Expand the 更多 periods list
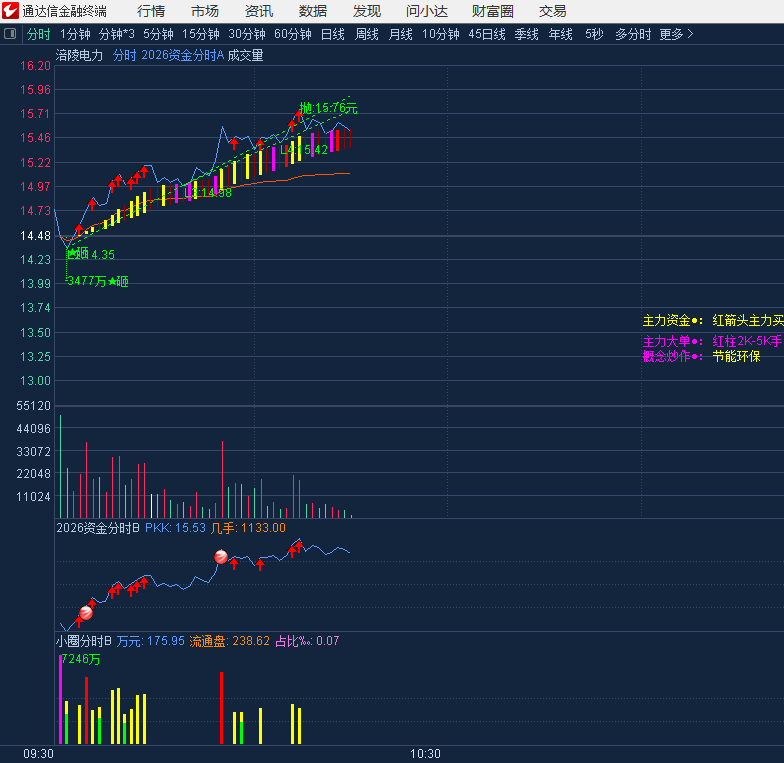This screenshot has width=784, height=763. [676, 34]
